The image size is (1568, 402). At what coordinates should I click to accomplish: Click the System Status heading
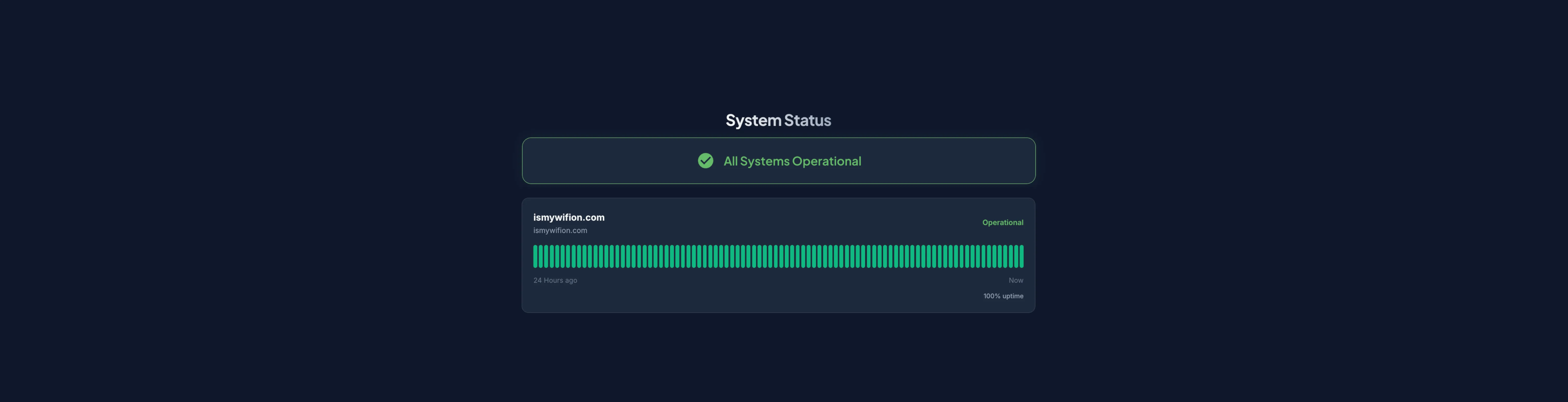778,120
